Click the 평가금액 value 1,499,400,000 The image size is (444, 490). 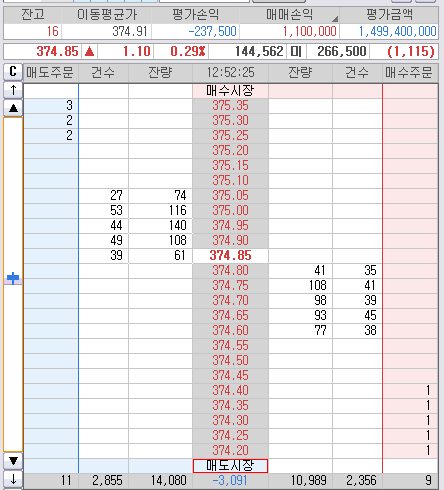[397, 32]
